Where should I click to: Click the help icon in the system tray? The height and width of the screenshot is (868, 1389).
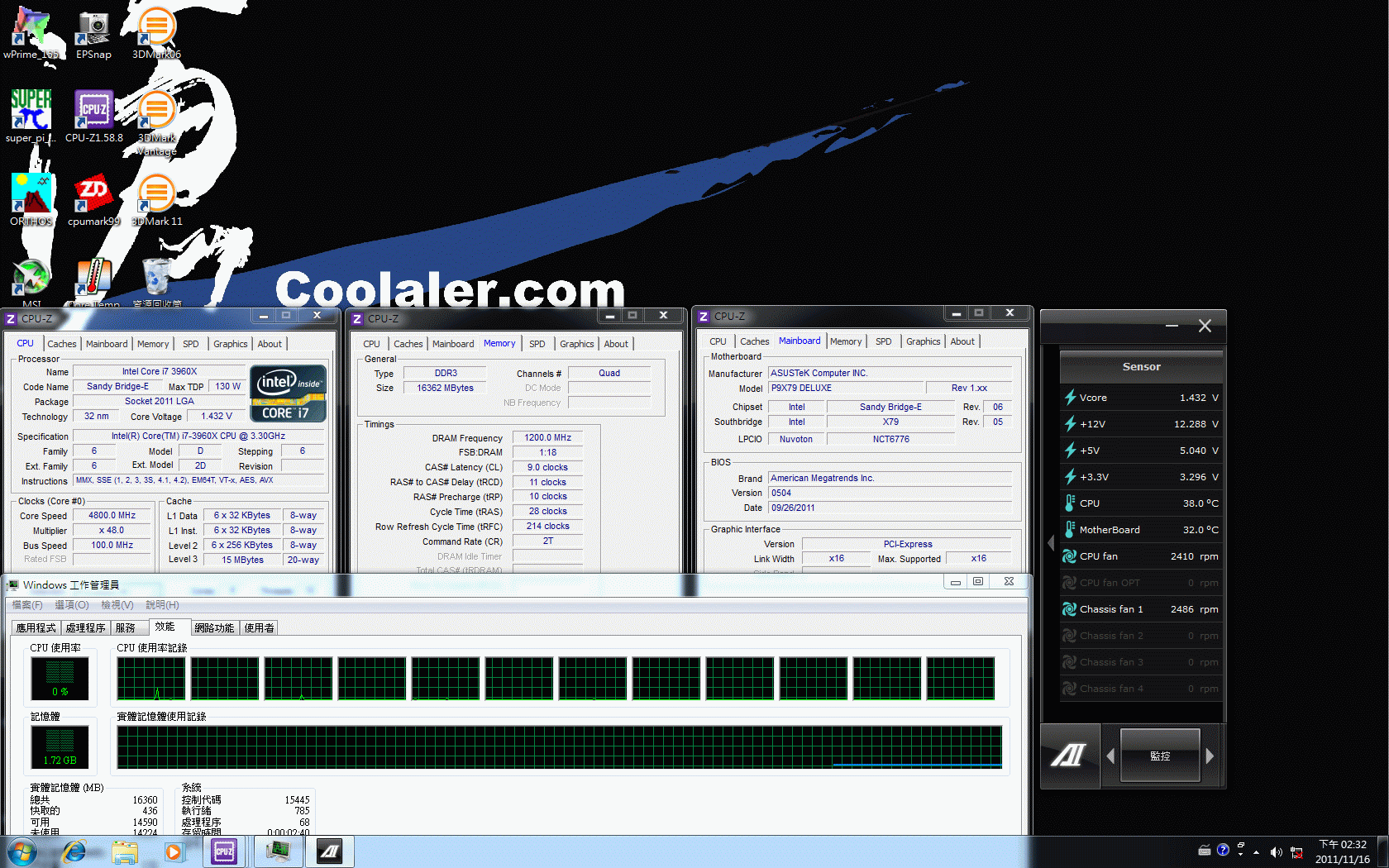coord(1223,850)
